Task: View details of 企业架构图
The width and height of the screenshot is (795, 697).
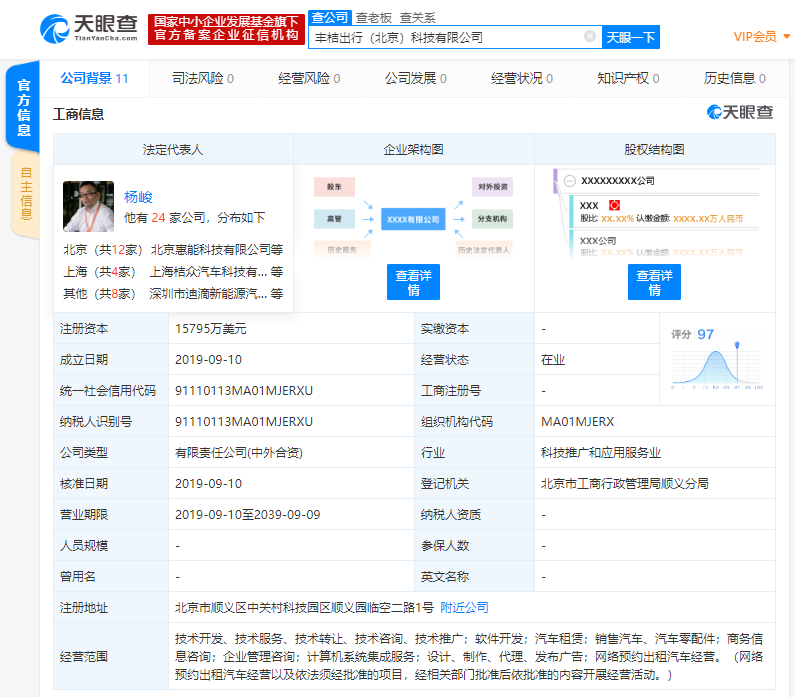Action: tap(413, 282)
